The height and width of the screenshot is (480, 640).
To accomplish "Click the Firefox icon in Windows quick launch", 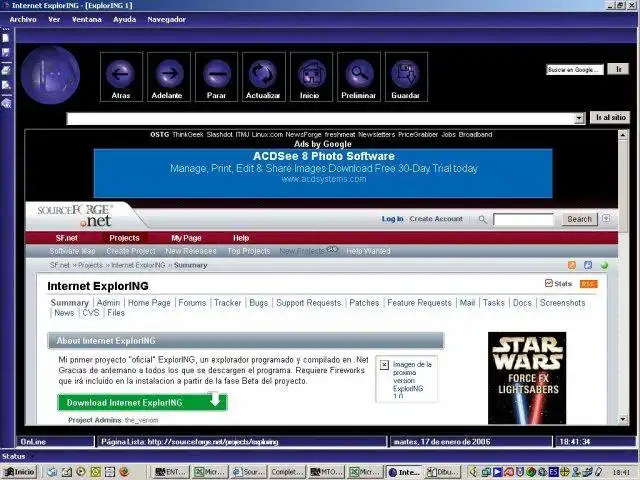I will [x=124, y=472].
